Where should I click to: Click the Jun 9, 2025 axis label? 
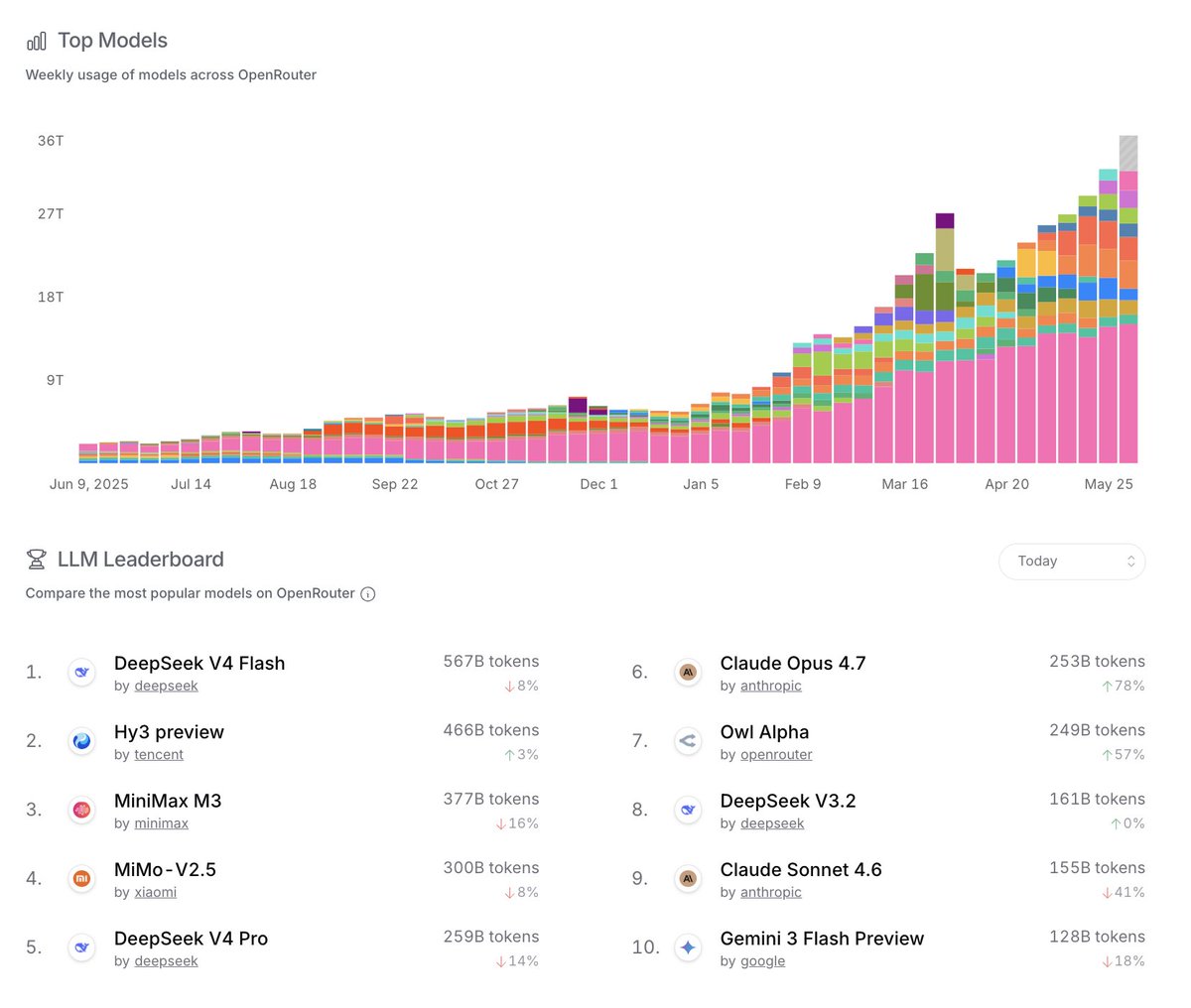click(89, 484)
